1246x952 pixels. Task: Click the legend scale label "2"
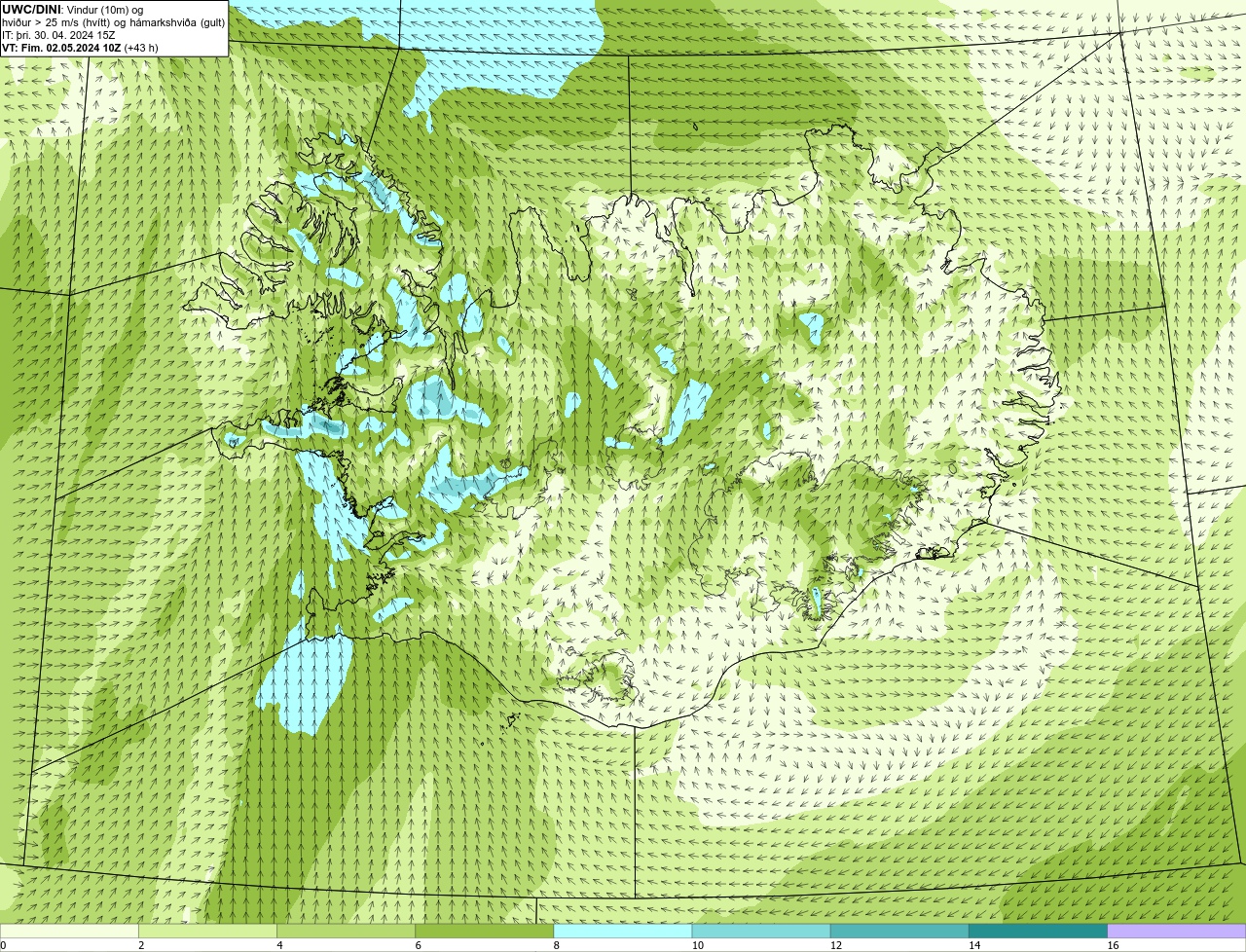pos(141,945)
